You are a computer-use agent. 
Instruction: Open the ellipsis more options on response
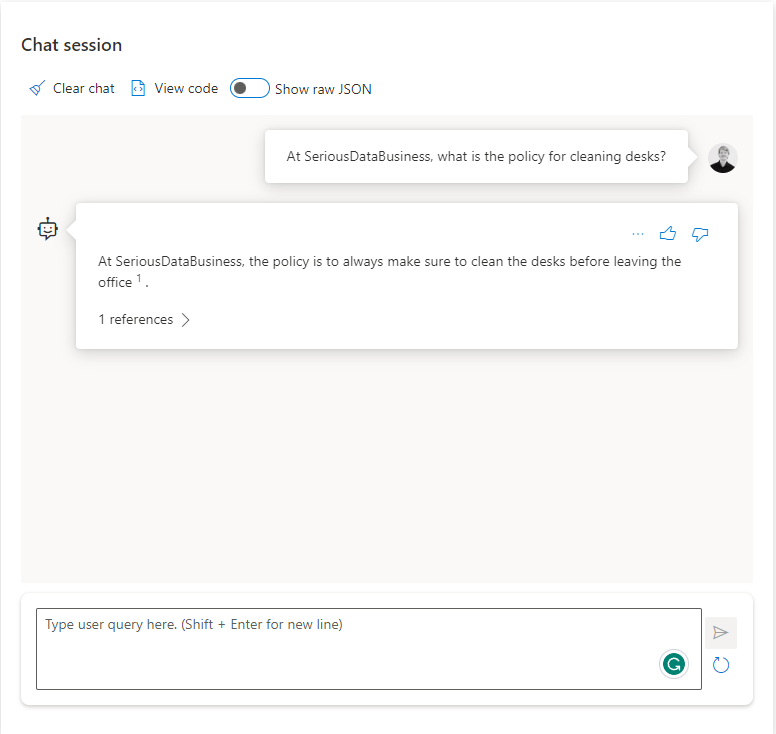pos(638,234)
